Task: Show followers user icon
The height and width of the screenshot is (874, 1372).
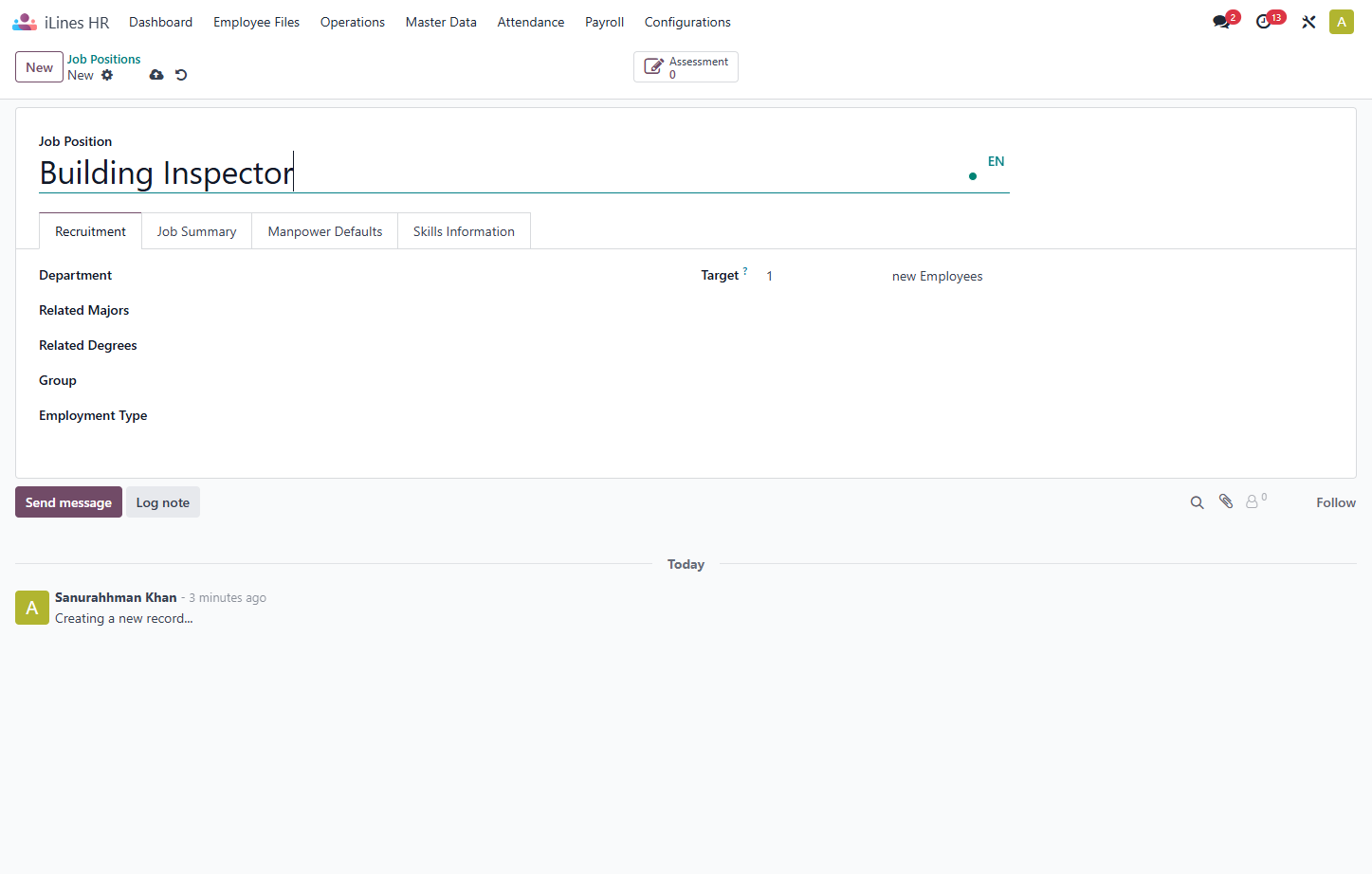Action: [x=1255, y=501]
